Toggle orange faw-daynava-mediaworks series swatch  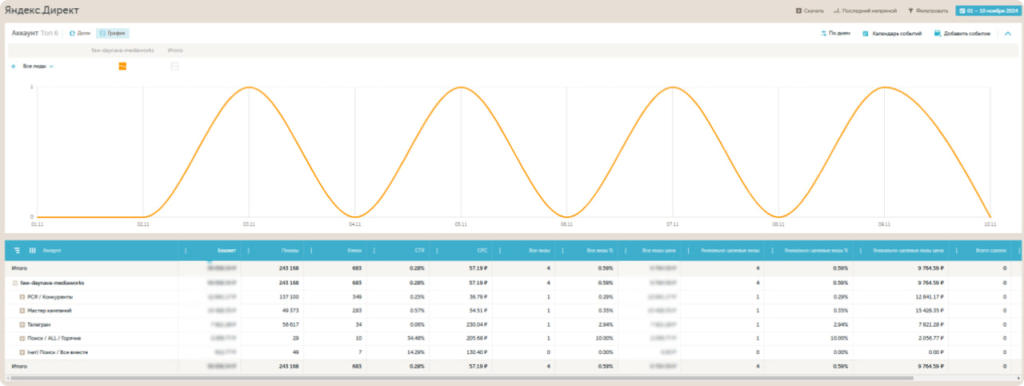122,66
